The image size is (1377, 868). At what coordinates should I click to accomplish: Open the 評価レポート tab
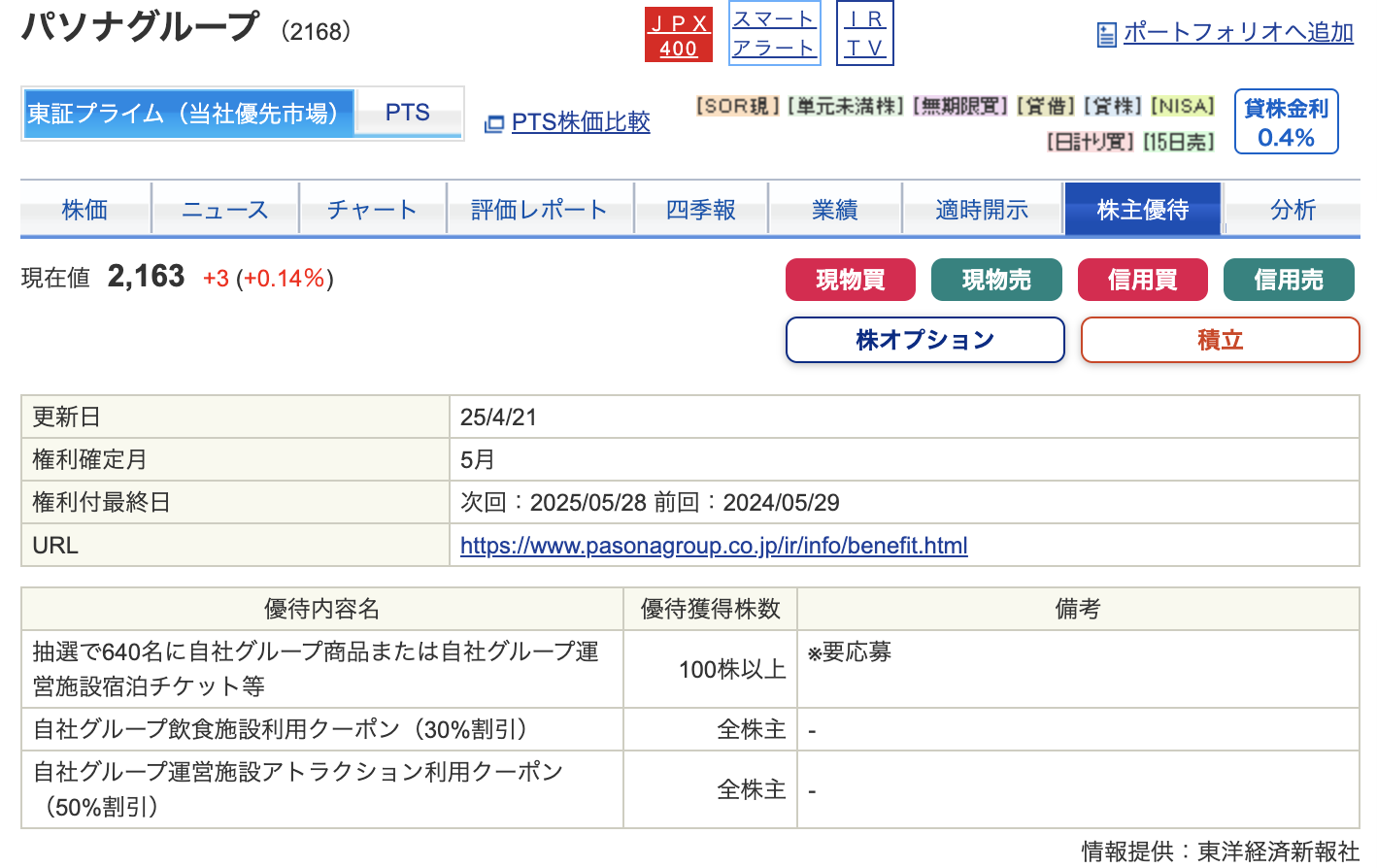point(540,209)
